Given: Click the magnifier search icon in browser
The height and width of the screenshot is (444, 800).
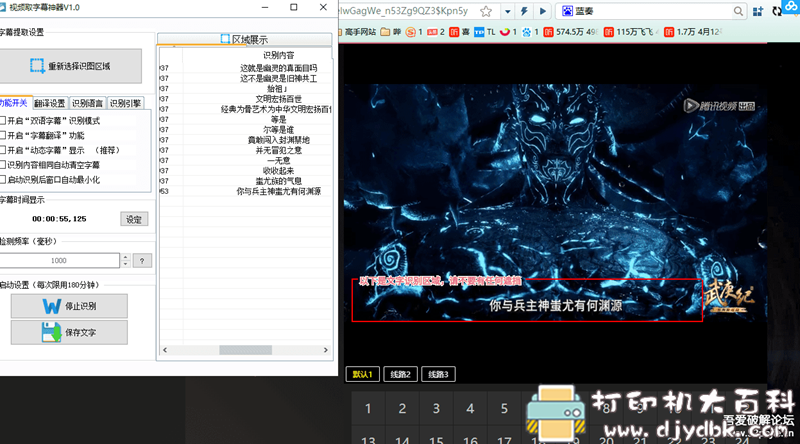Looking at the screenshot, I should point(738,11).
